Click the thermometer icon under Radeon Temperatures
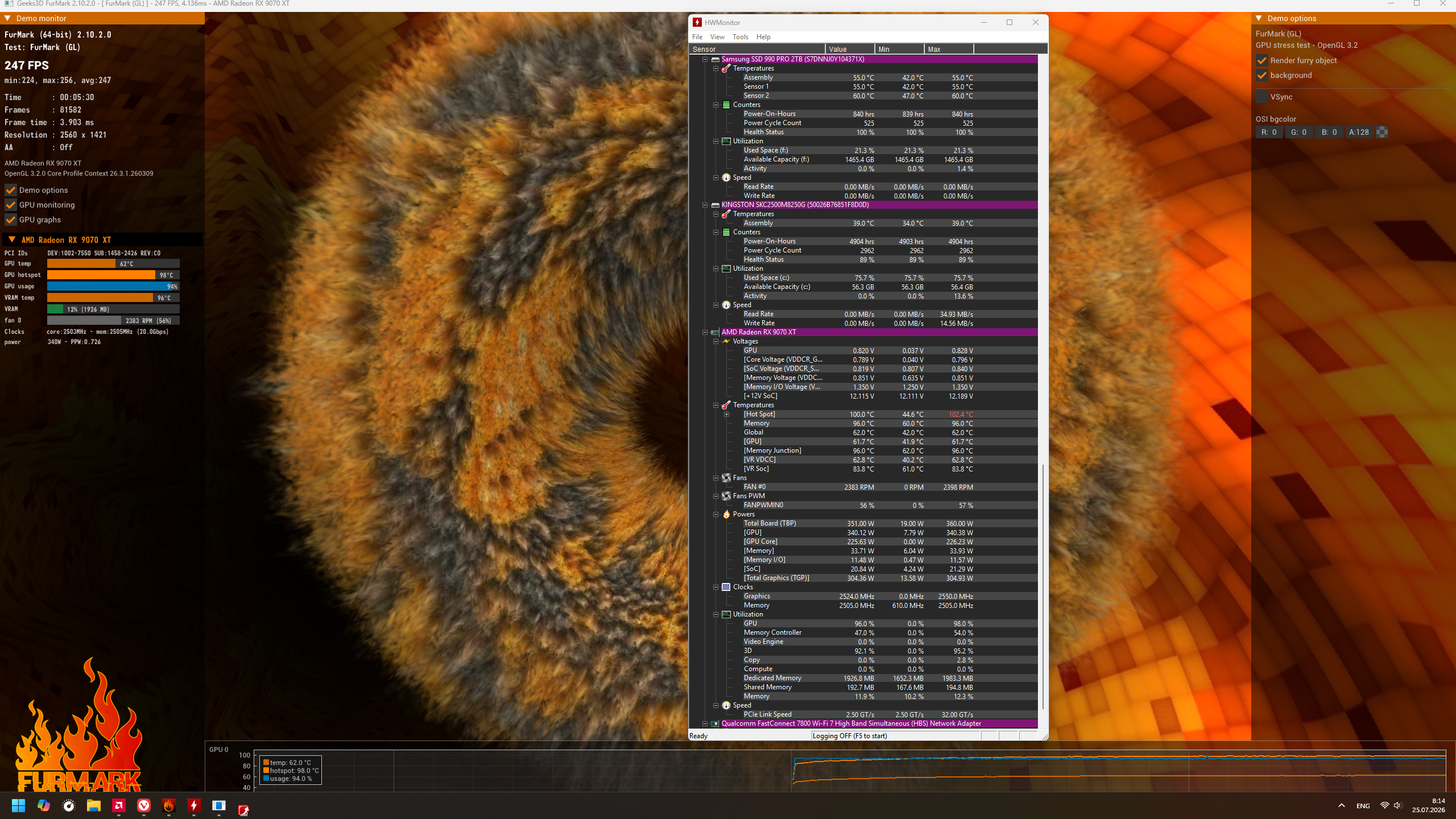Screen dimensions: 1456x819 (x=726, y=405)
